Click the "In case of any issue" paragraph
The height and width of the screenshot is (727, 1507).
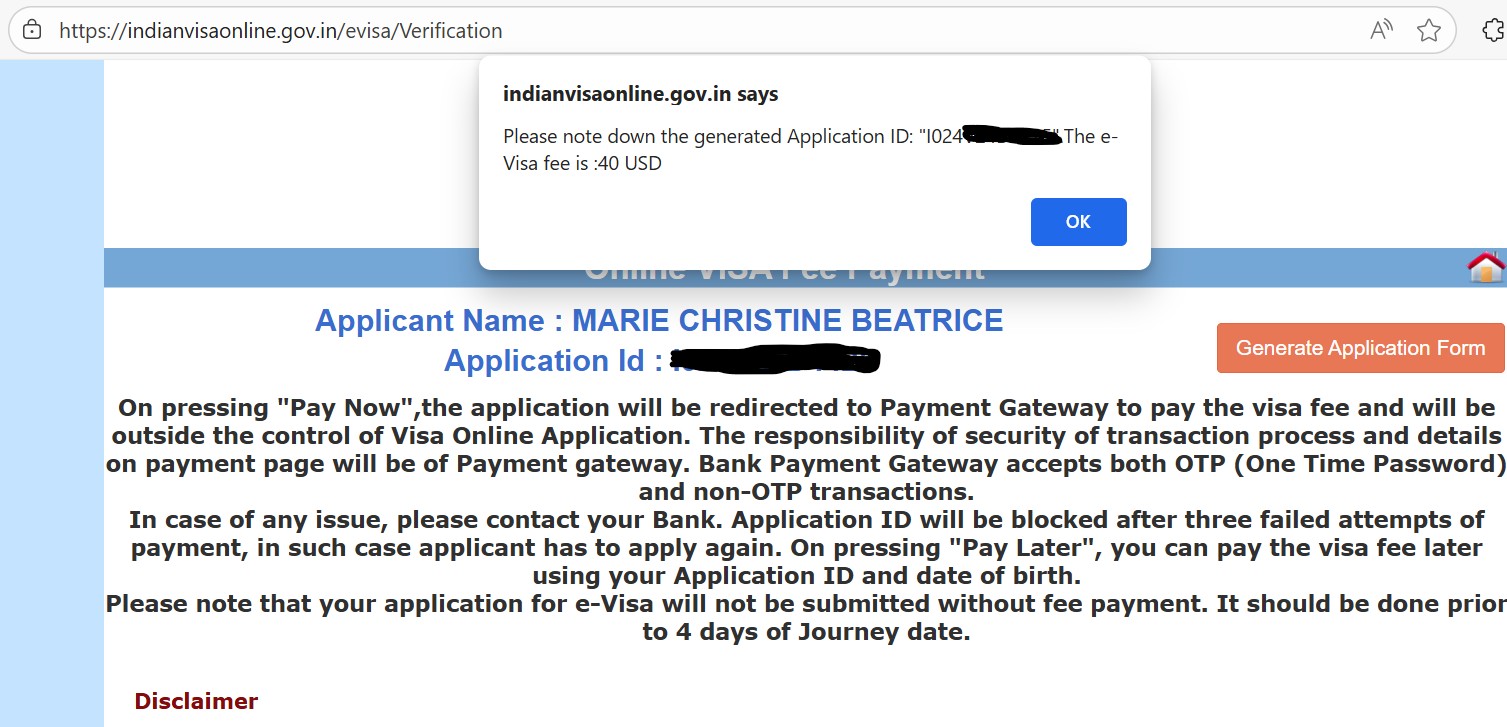click(x=806, y=548)
